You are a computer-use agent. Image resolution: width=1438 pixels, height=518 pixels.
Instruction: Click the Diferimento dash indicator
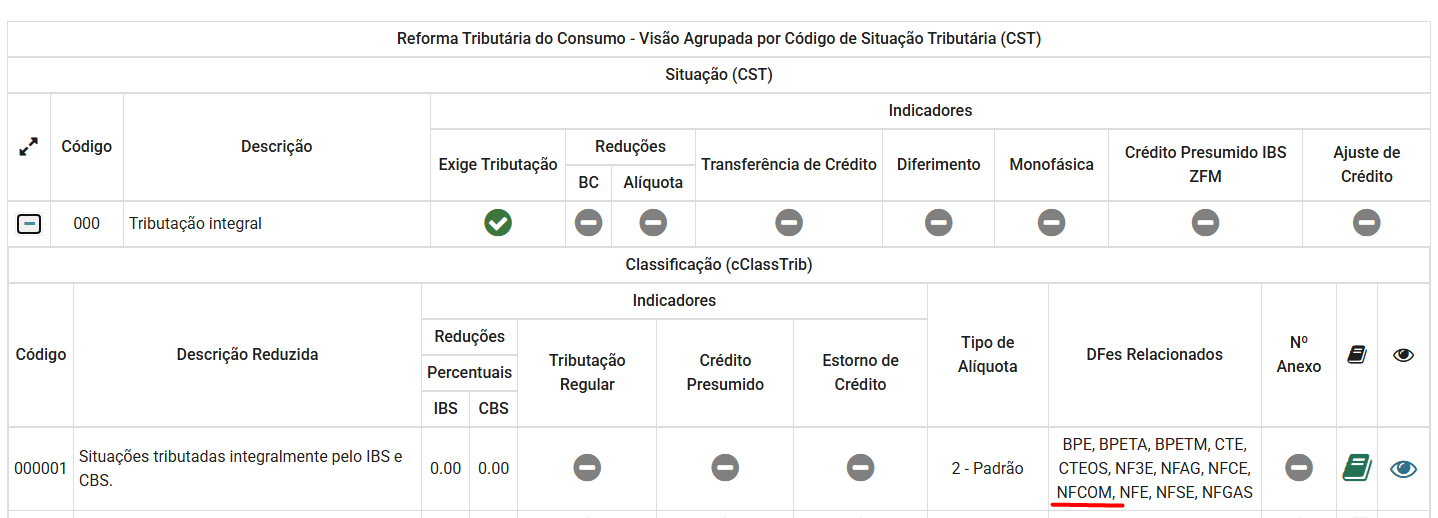click(938, 223)
